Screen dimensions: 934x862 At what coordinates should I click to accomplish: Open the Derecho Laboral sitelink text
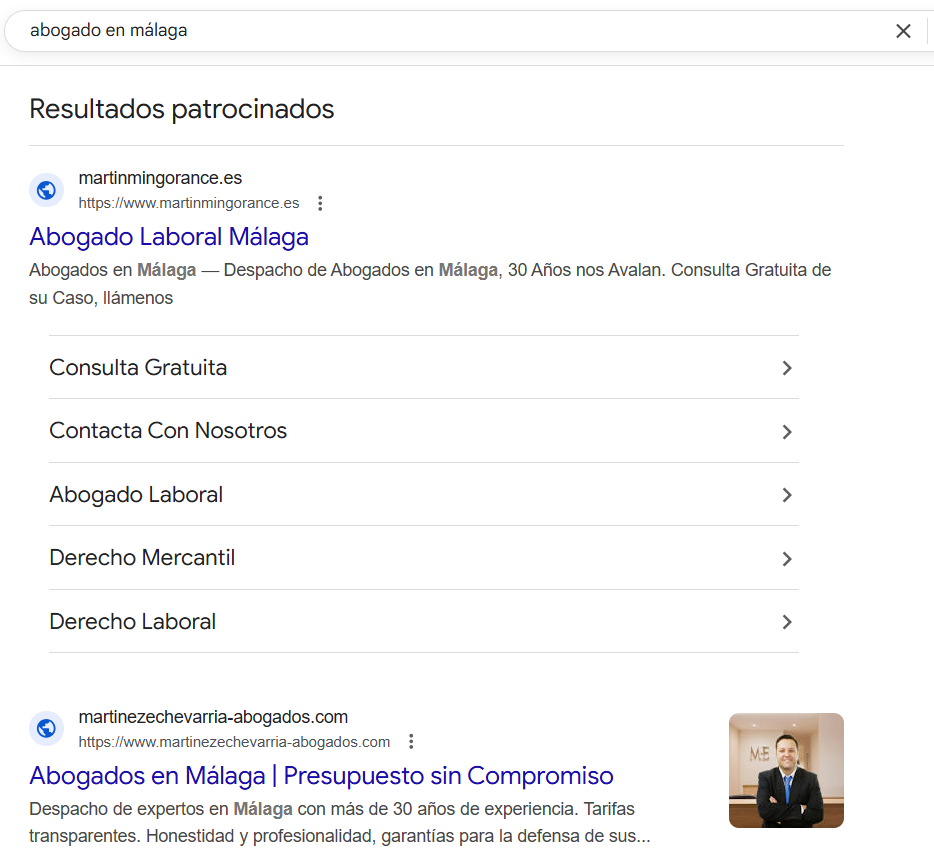pyautogui.click(x=132, y=622)
